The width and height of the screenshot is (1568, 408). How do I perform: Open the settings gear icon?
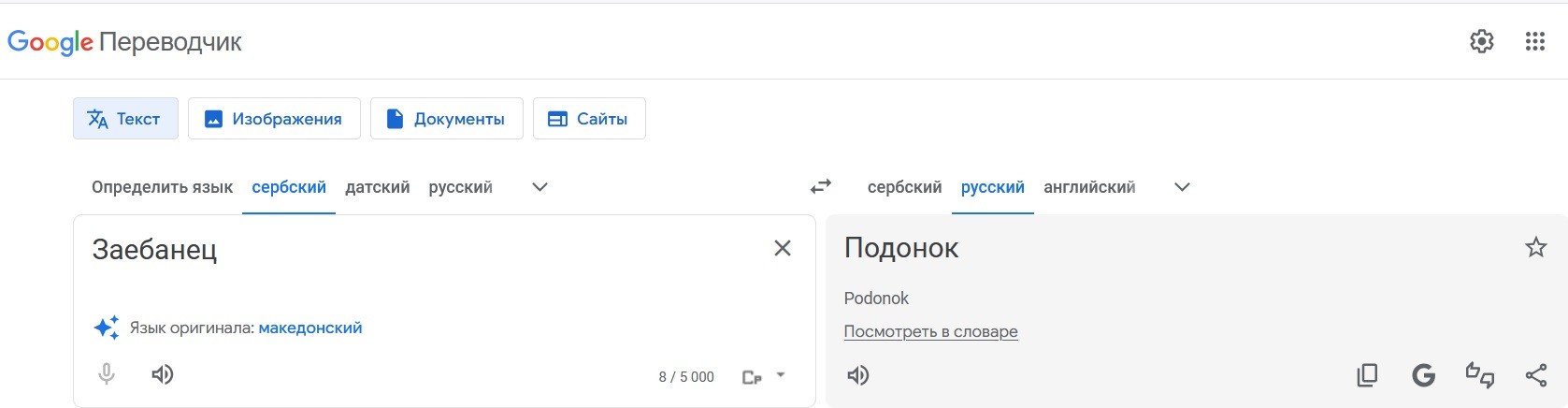pos(1481,41)
